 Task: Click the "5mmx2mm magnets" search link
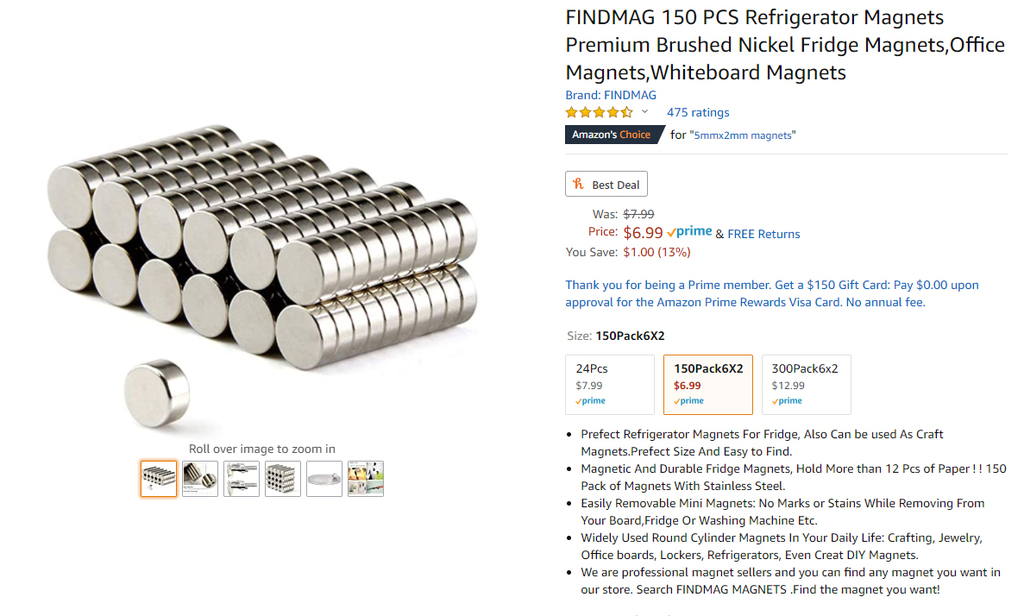pyautogui.click(x=743, y=135)
